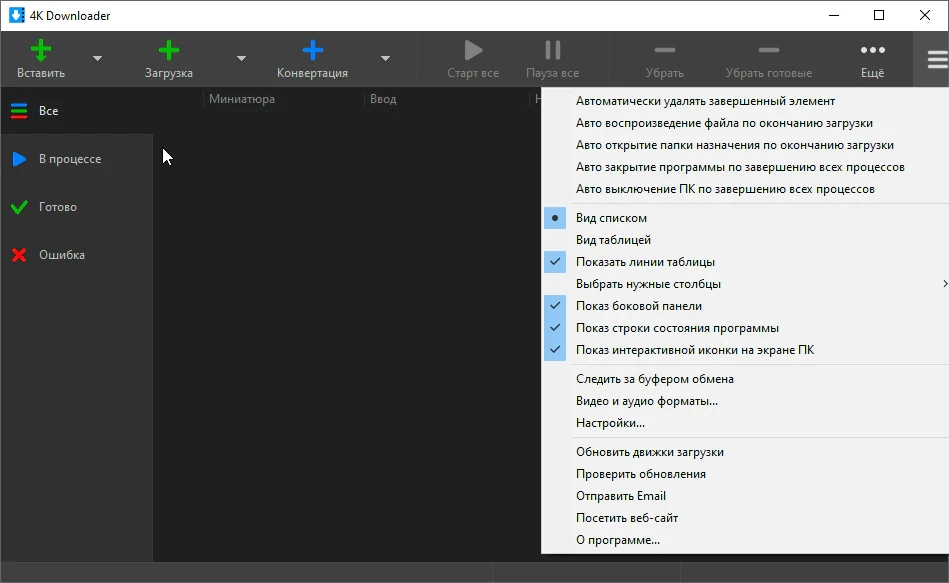Click the green plus Вставить icon

(x=41, y=50)
